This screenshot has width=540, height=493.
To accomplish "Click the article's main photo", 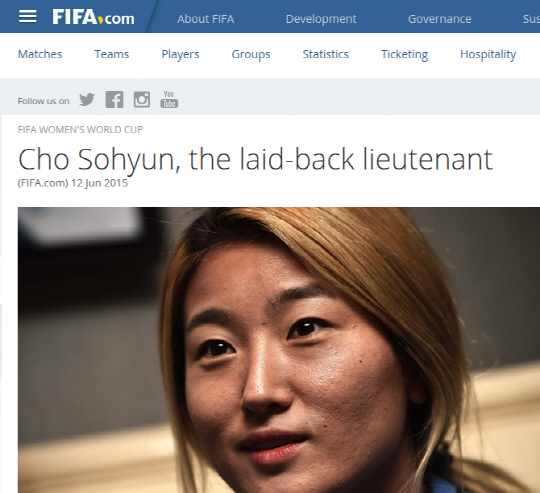I will pos(279,350).
